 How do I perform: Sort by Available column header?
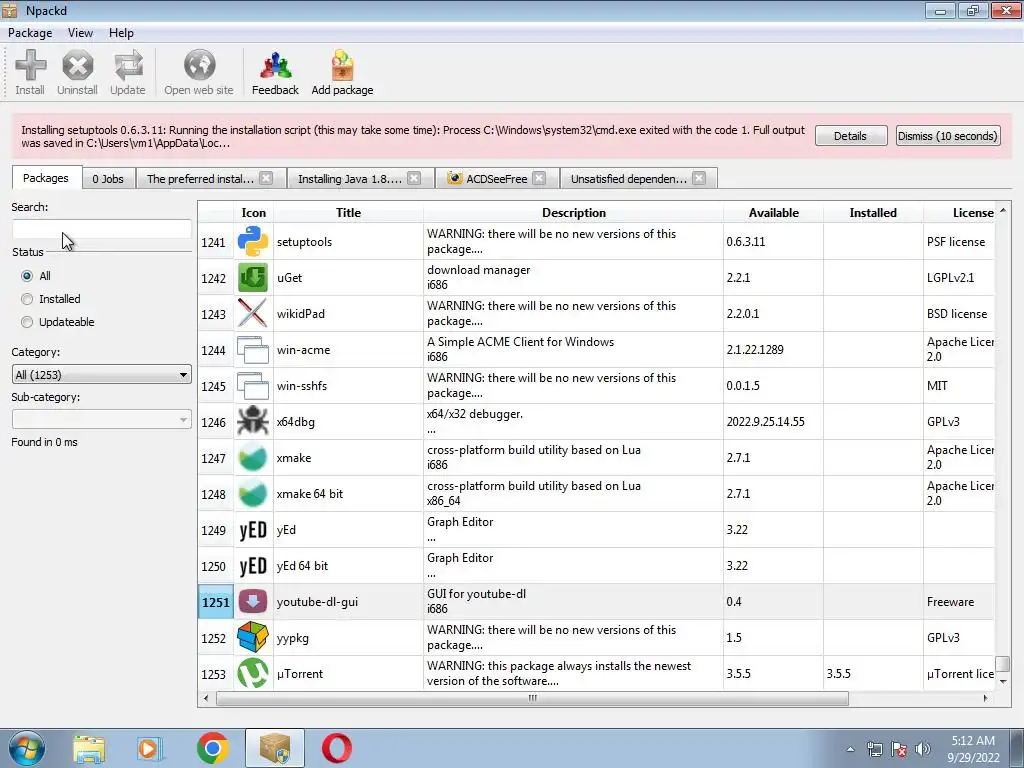point(773,213)
